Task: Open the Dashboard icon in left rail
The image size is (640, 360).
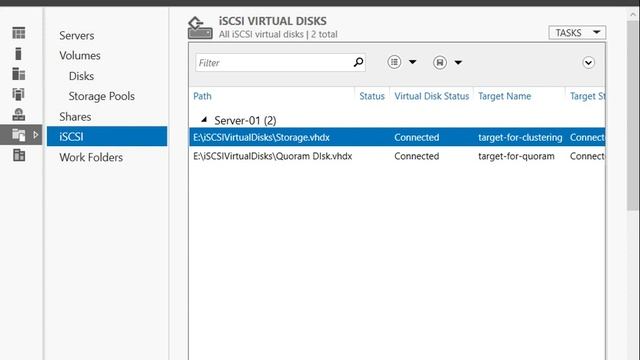Action: (x=19, y=33)
